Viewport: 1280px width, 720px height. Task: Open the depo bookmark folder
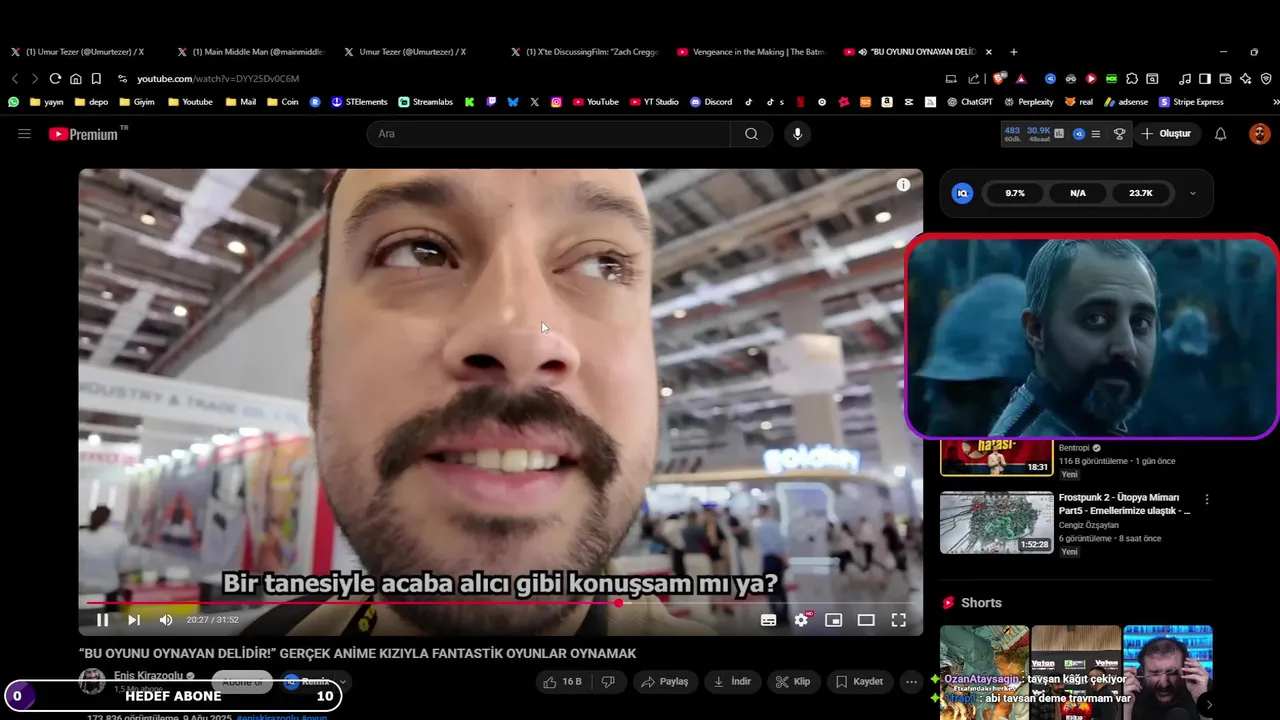(91, 102)
